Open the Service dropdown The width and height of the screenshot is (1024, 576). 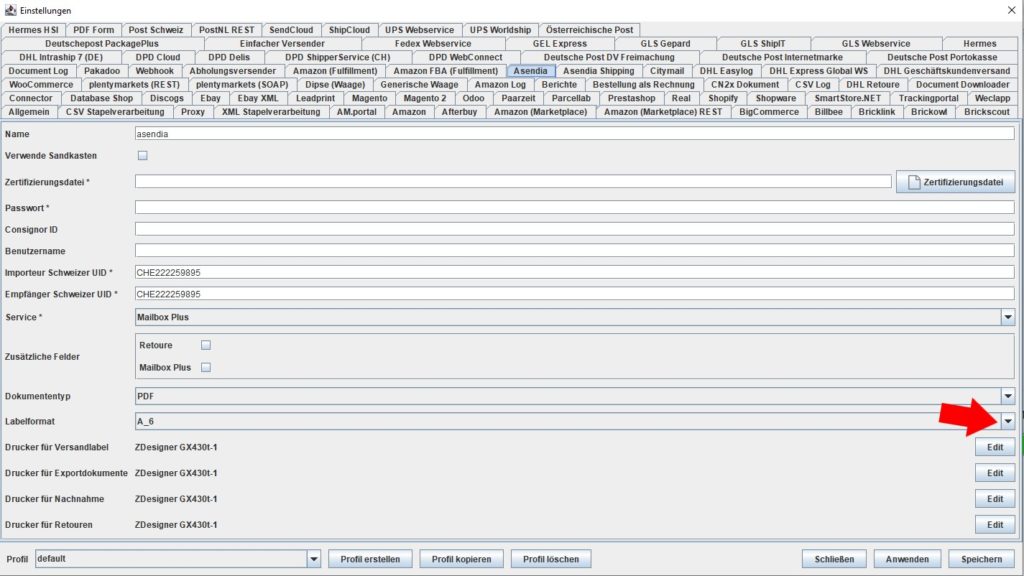pyautogui.click(x=1008, y=317)
